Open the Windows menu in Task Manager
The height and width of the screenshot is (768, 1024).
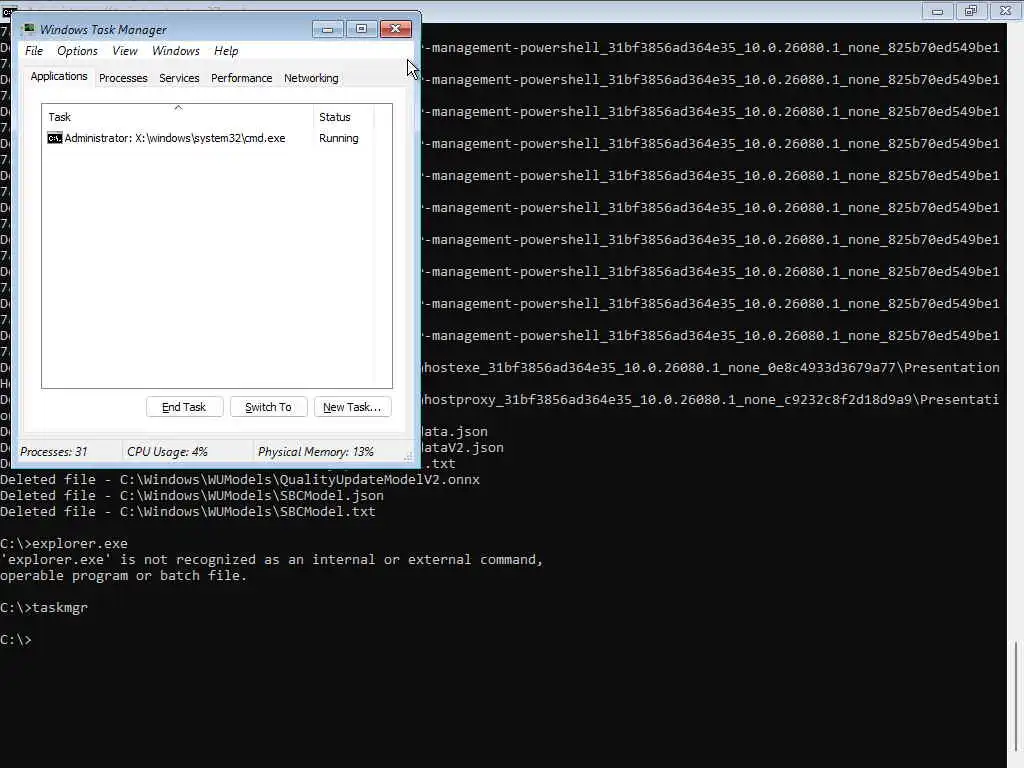pos(176,51)
